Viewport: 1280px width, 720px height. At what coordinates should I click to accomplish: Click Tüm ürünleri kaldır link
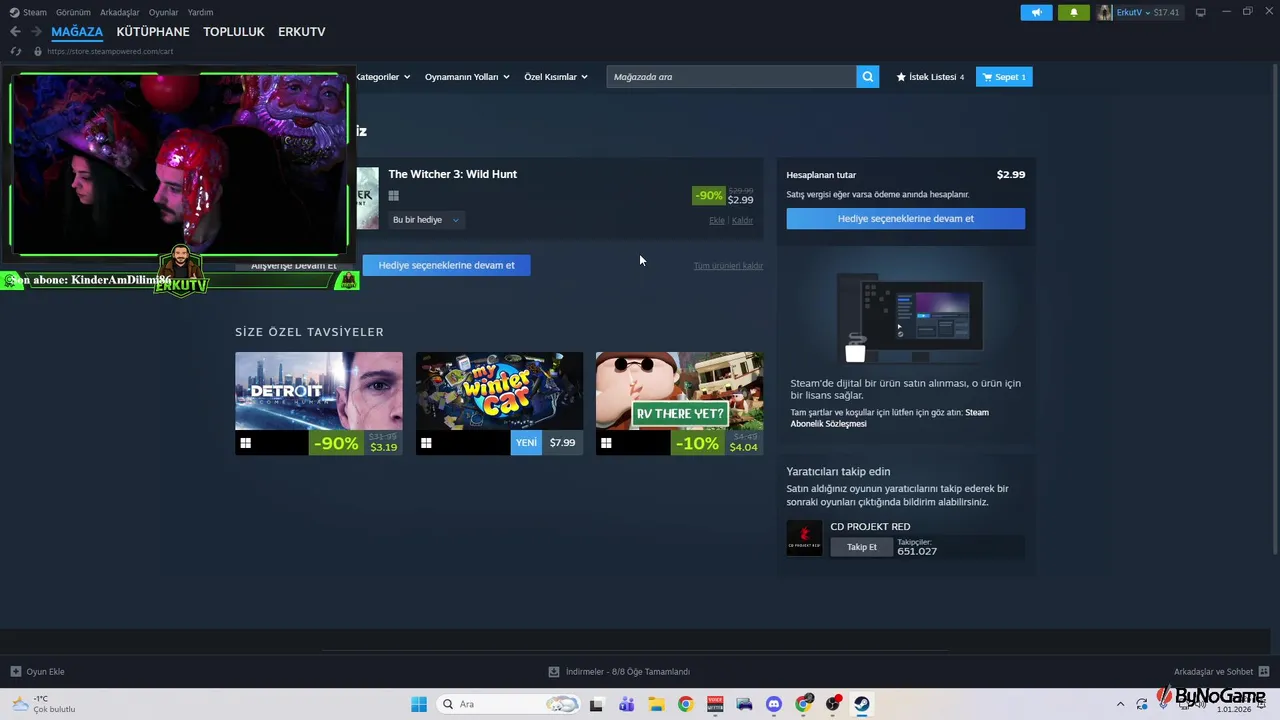click(728, 266)
